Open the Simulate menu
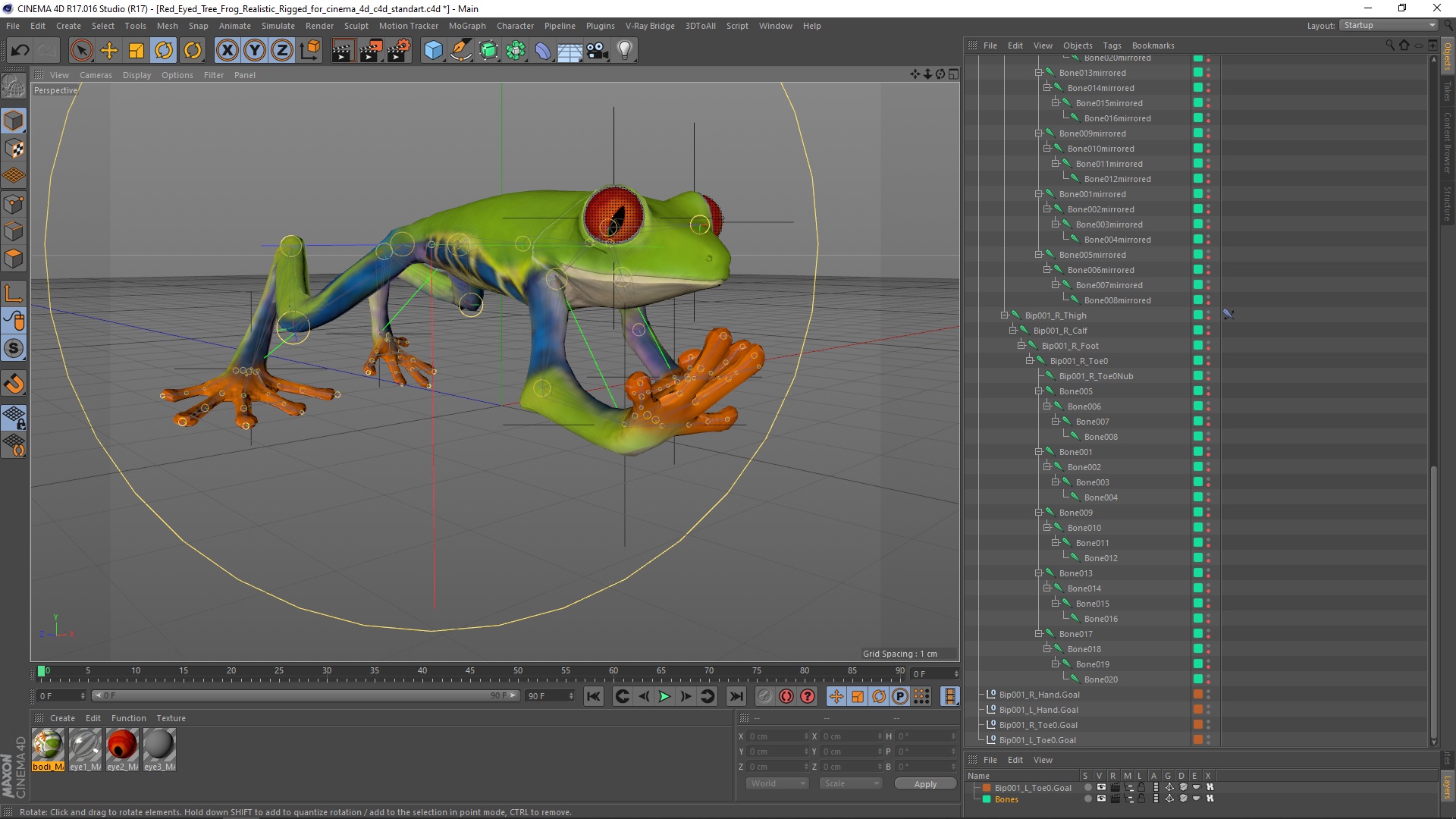1456x819 pixels. [278, 26]
